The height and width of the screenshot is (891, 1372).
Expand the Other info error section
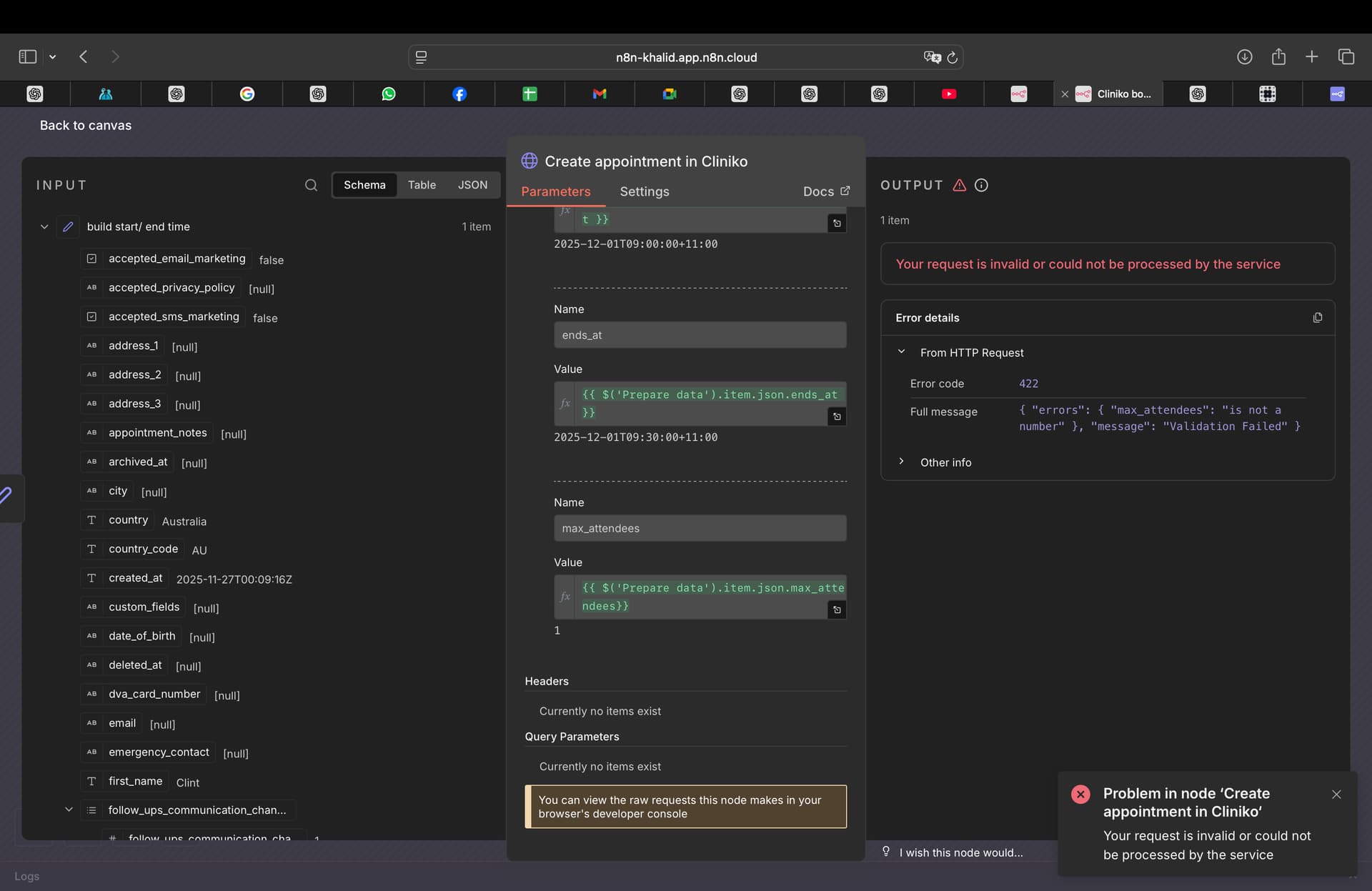click(901, 462)
